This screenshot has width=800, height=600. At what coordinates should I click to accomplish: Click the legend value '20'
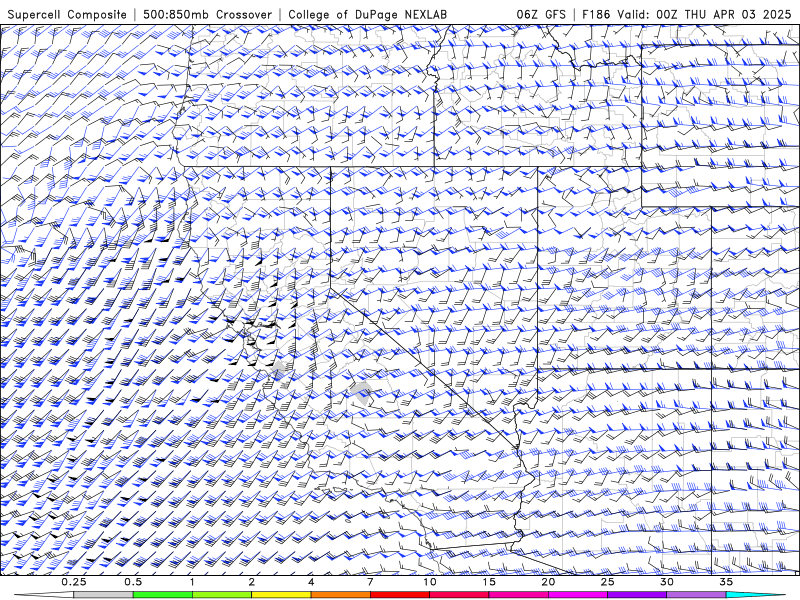point(548,582)
